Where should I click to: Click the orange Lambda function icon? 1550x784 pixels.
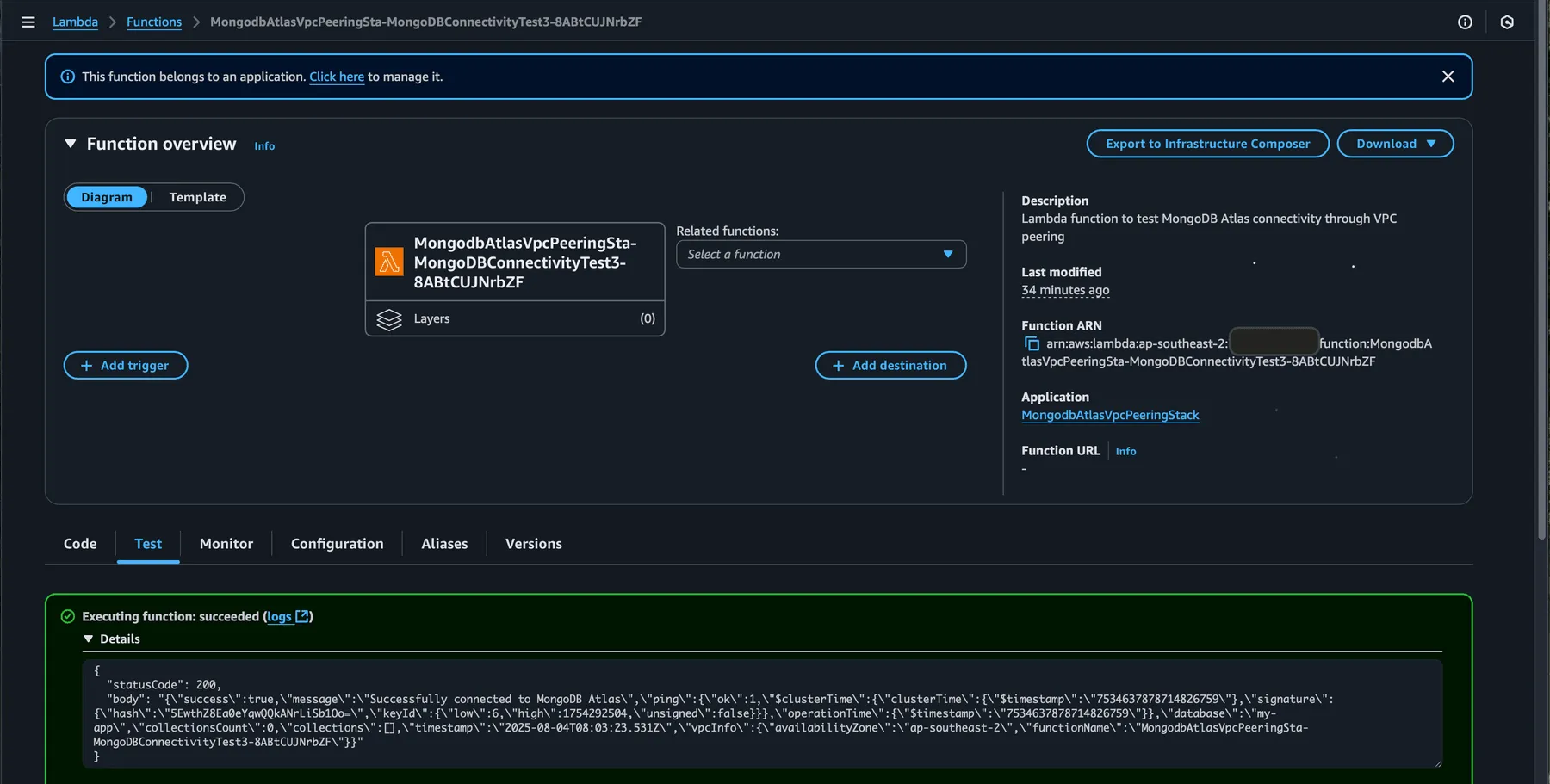tap(389, 262)
